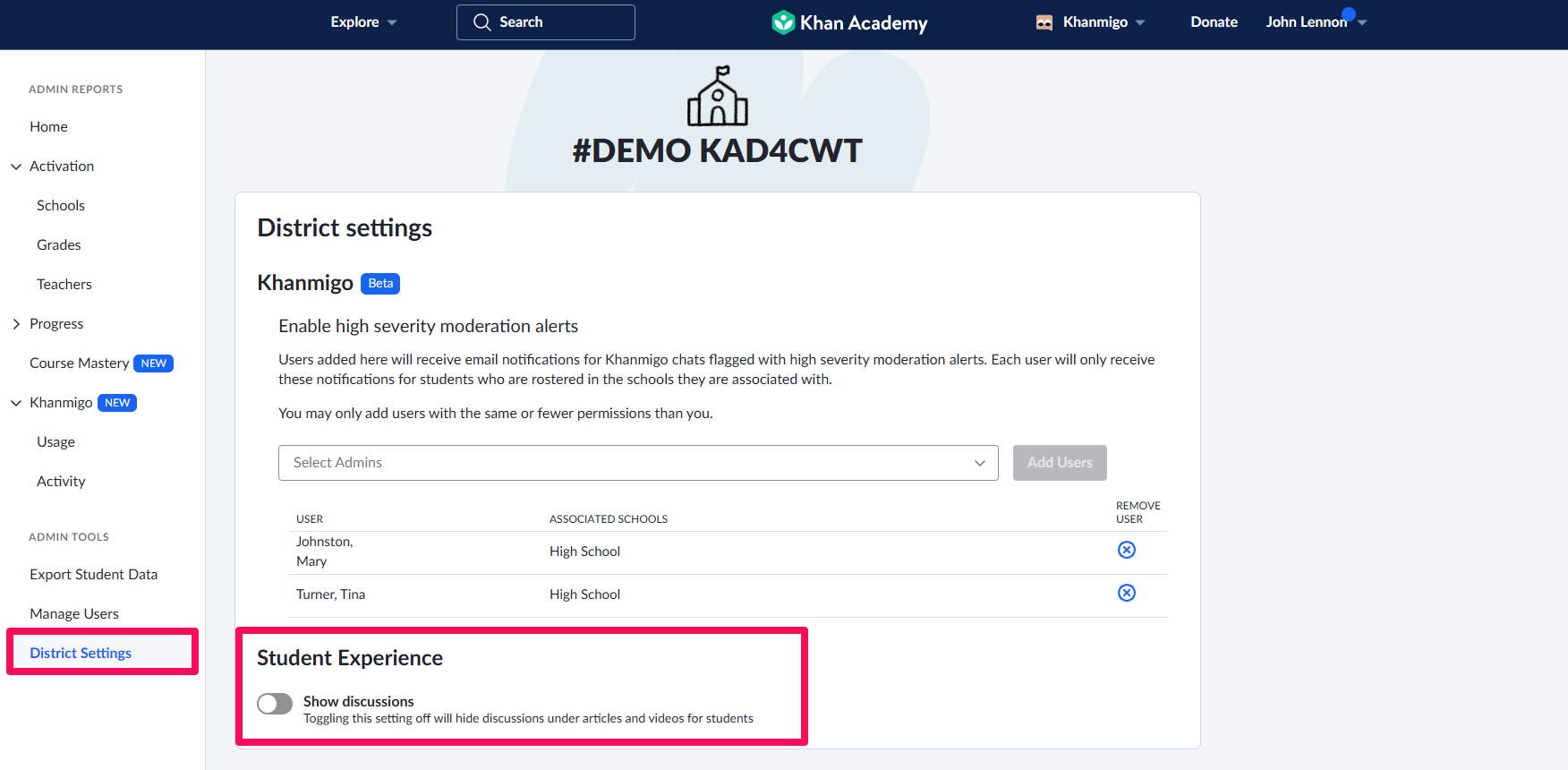Screen dimensions: 1568x770
Task: Click the ASSOCIATED SCHOOLS column header
Action: coord(609,519)
